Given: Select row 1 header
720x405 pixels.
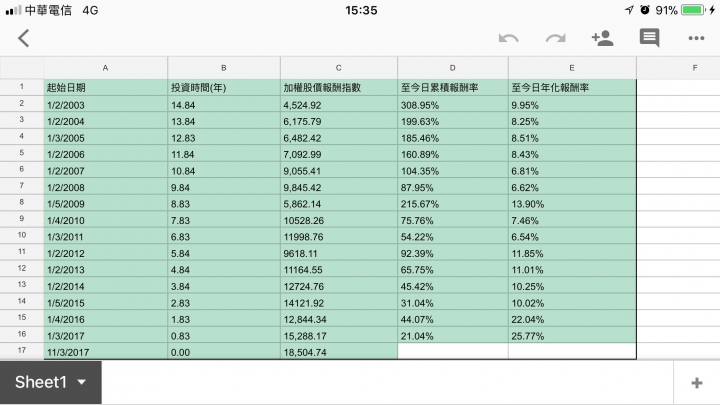Looking at the screenshot, I should [22, 87].
